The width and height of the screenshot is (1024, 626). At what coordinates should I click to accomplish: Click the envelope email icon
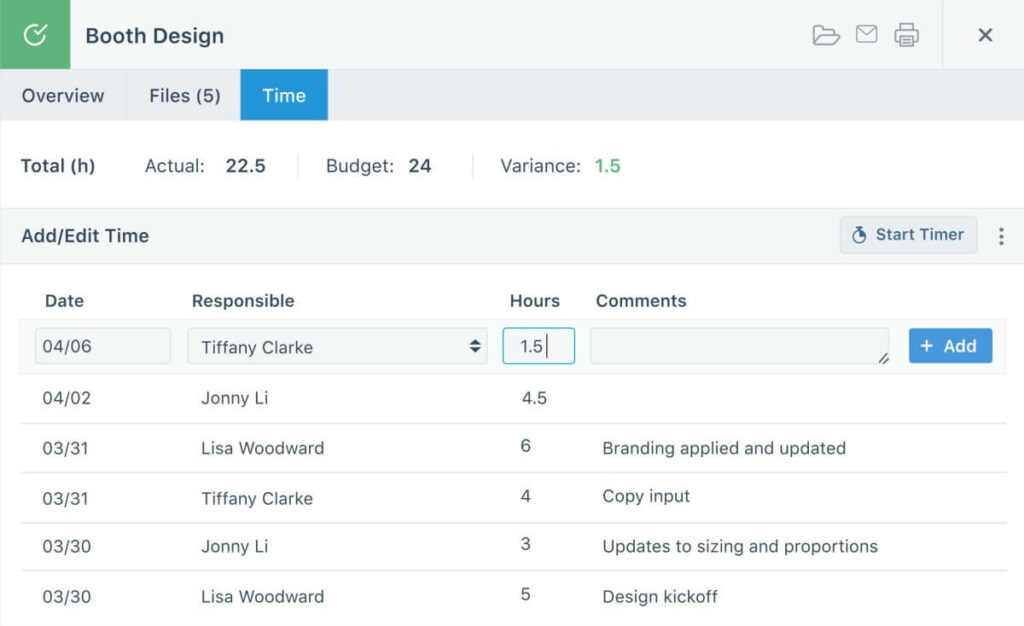(x=866, y=35)
